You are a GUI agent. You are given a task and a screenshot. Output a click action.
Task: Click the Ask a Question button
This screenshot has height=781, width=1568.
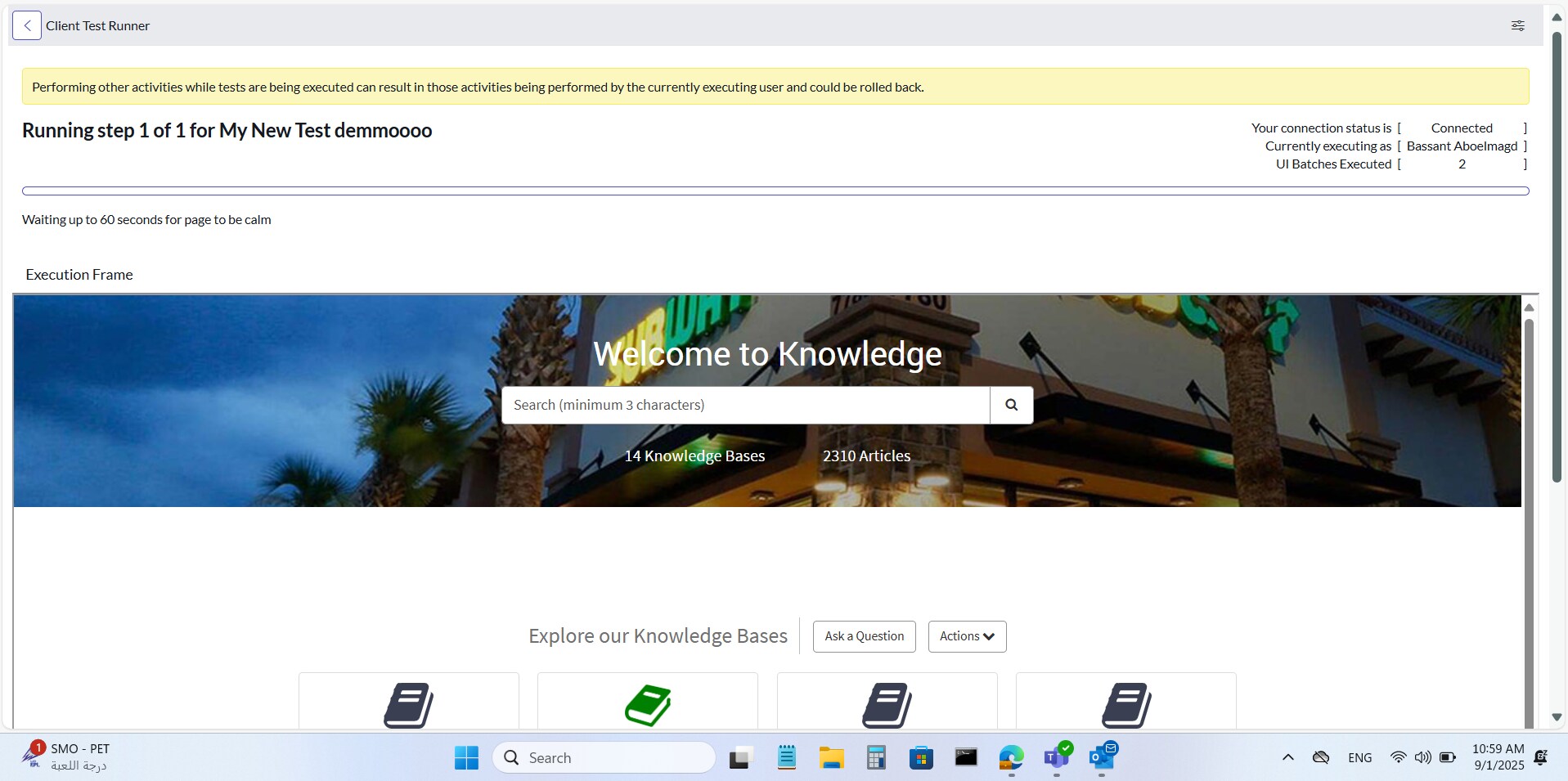point(864,636)
